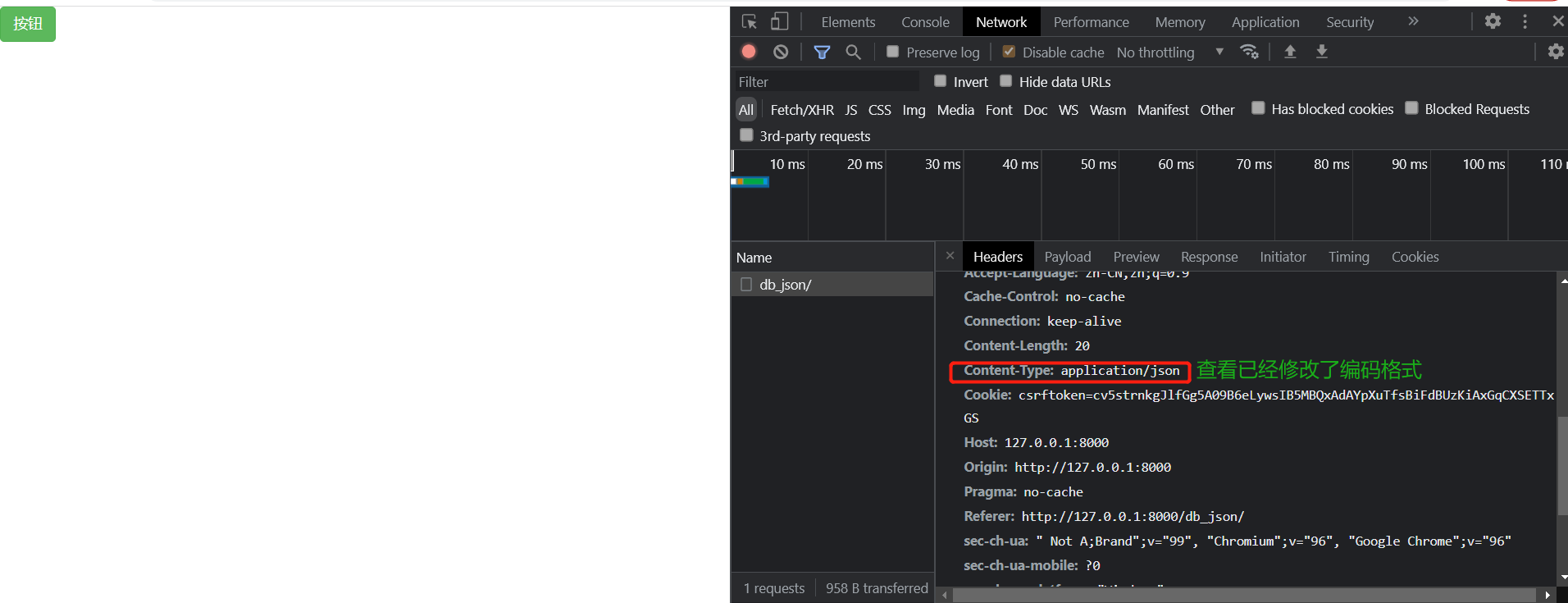The width and height of the screenshot is (1568, 603).
Task: Filter requests by Font
Action: [999, 109]
